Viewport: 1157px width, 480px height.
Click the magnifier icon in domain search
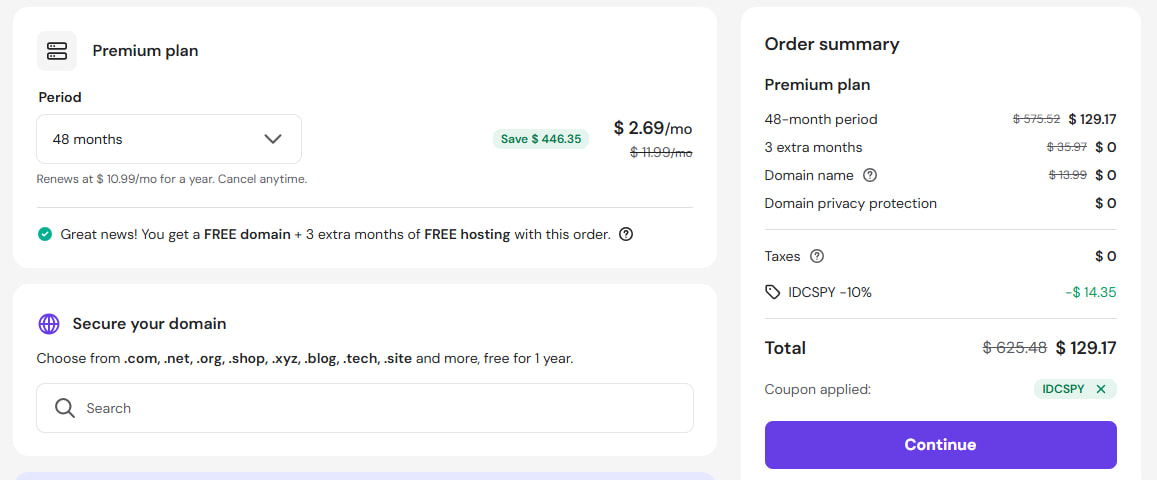65,408
